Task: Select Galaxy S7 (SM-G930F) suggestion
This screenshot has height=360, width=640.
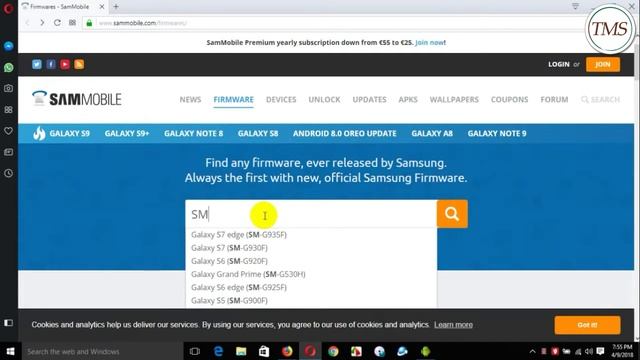Action: click(311, 248)
